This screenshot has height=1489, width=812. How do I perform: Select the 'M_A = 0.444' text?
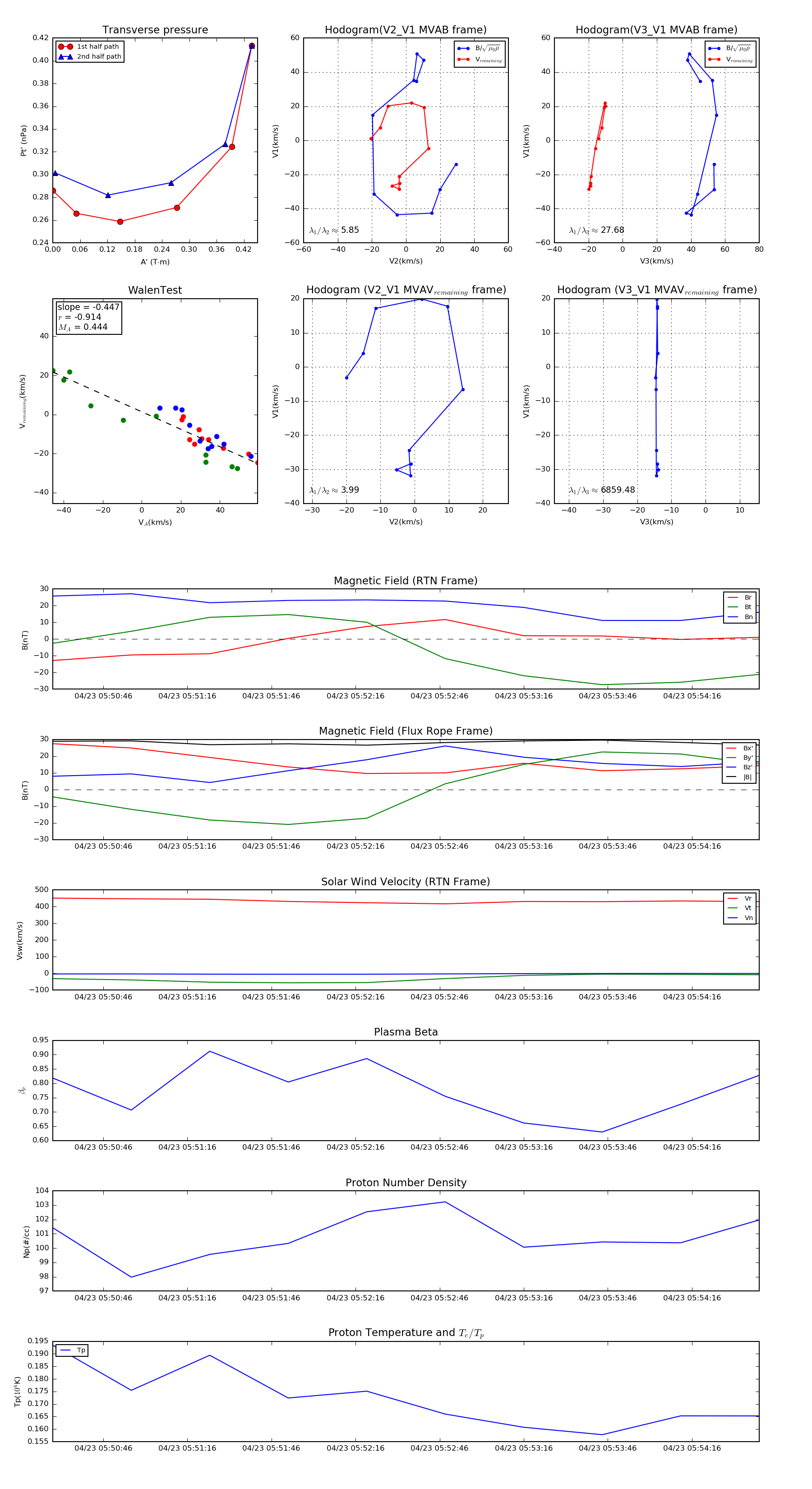coord(83,327)
